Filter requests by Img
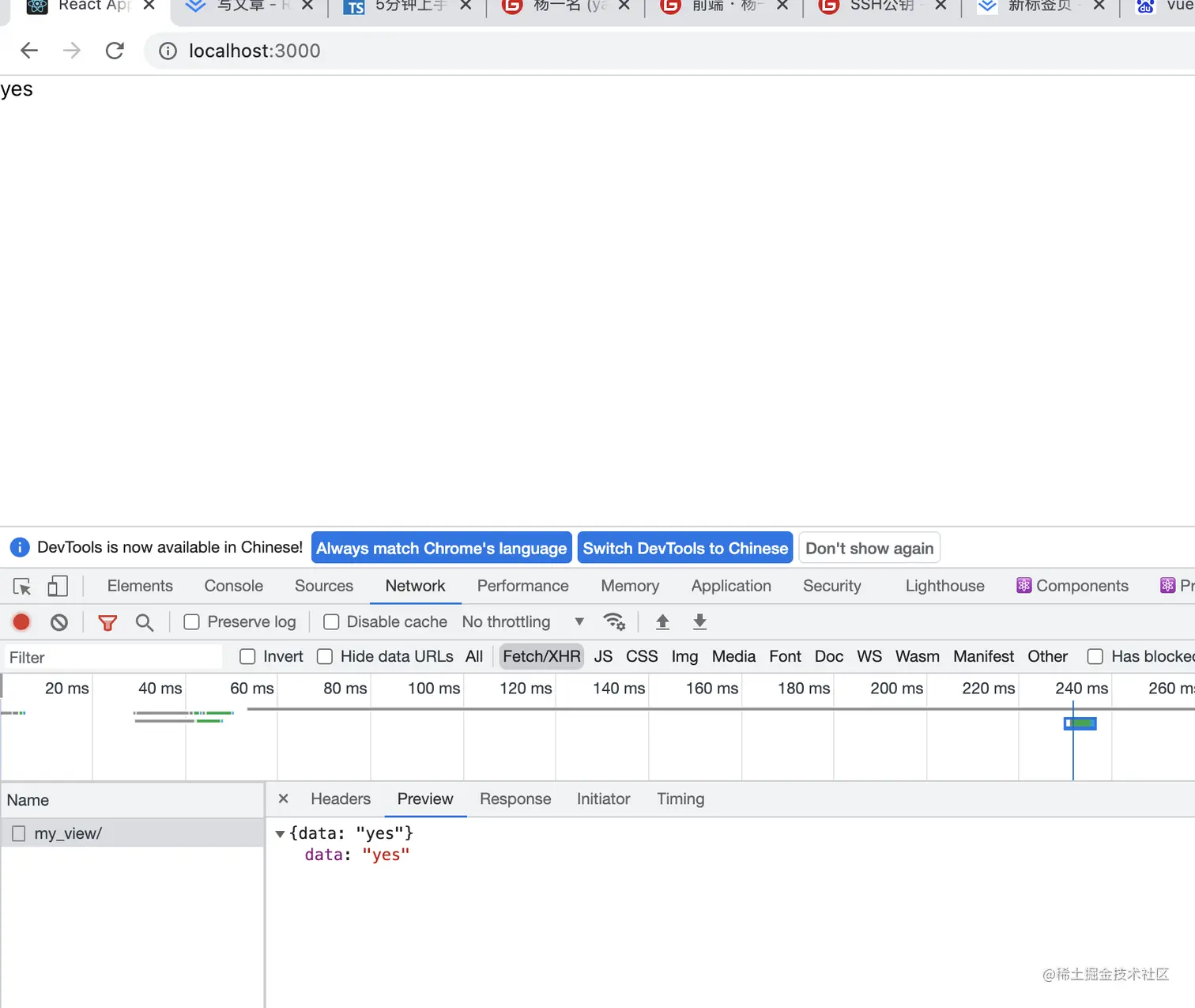 684,657
